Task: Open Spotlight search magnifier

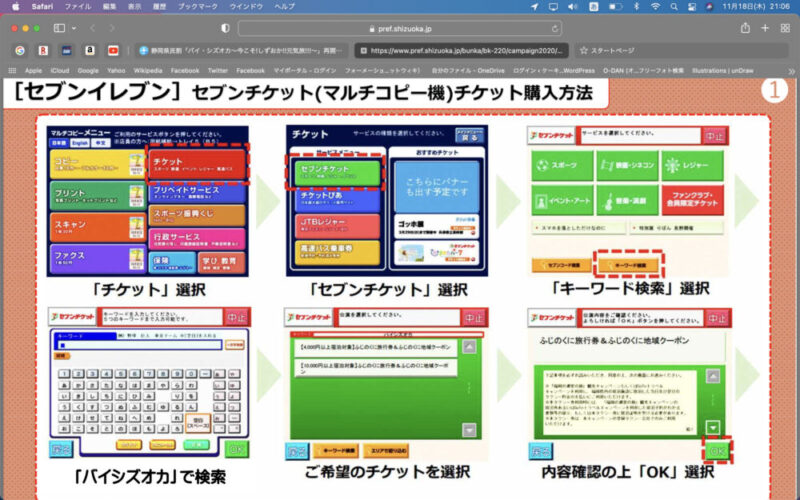Action: [674, 7]
